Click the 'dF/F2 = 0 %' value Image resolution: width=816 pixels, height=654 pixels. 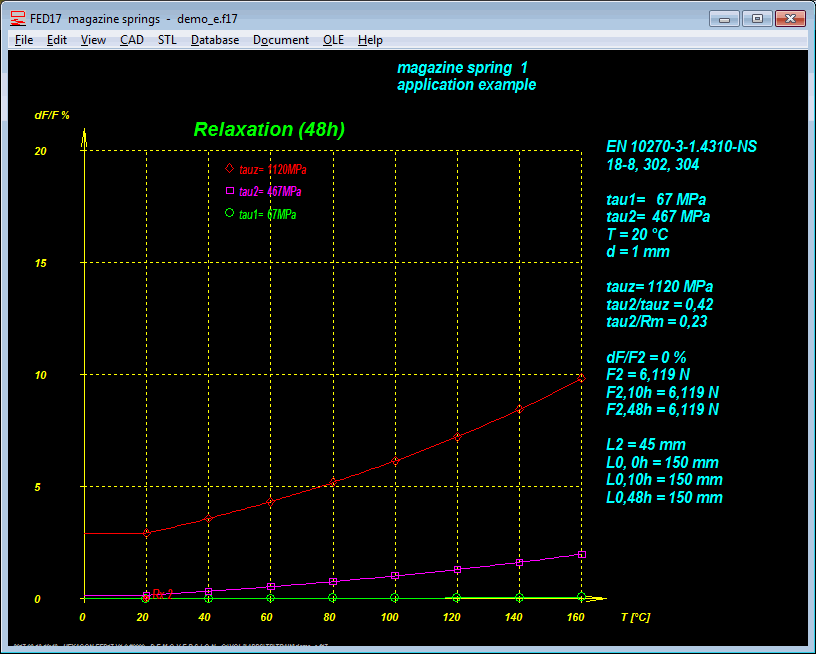click(646, 357)
